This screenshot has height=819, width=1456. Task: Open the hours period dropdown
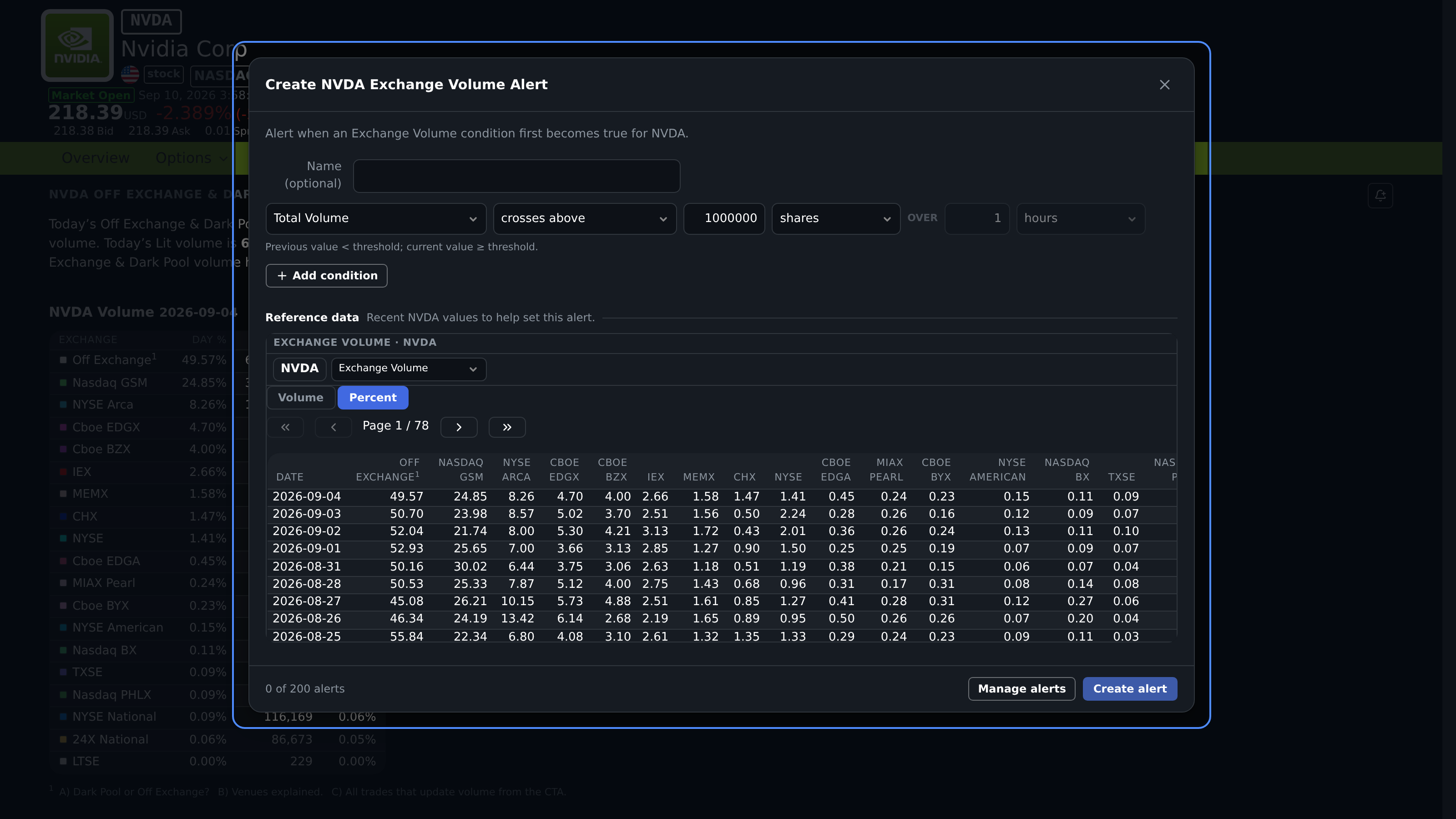click(x=1081, y=219)
